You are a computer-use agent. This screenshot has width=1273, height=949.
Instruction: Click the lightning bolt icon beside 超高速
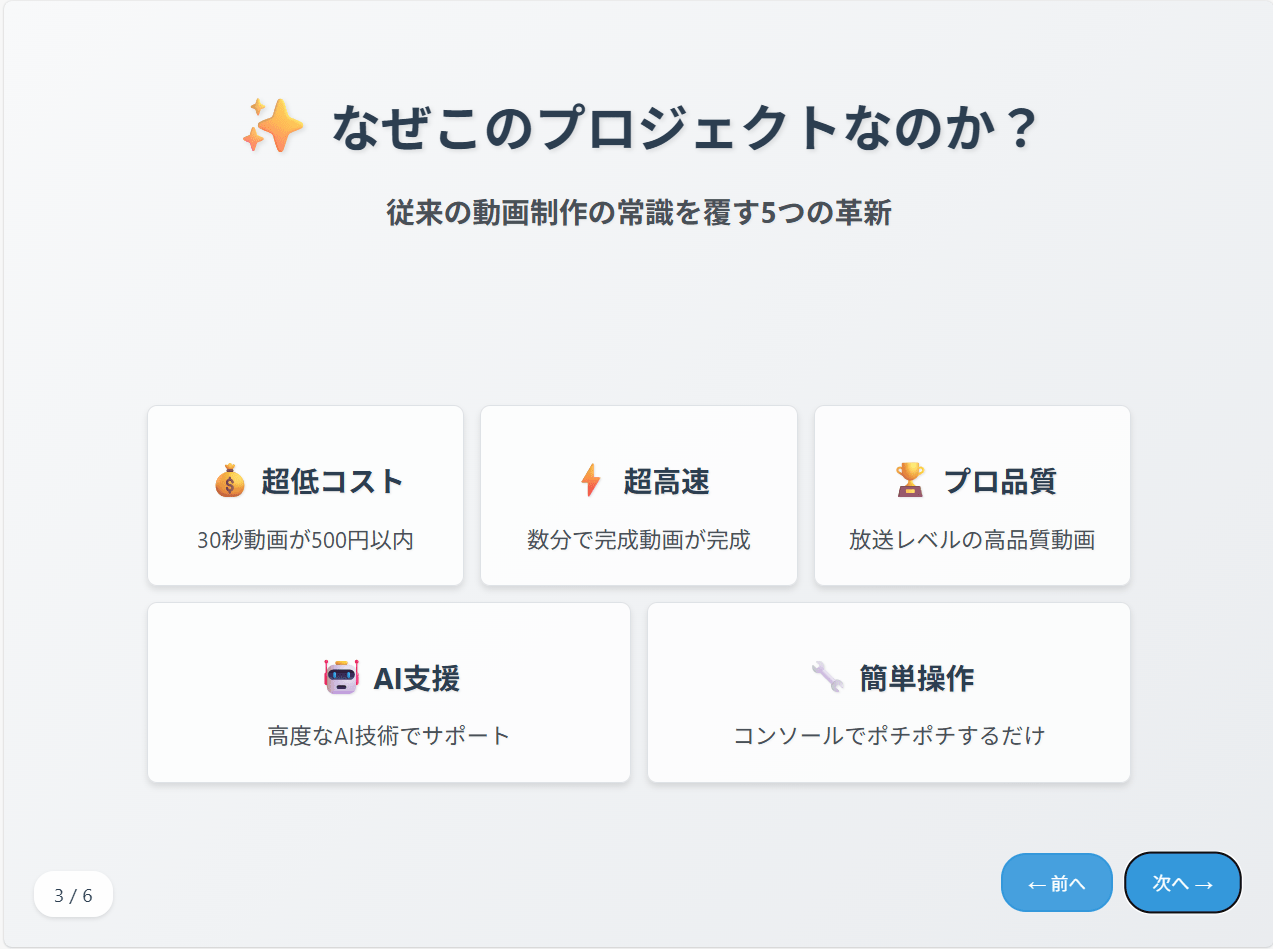click(591, 481)
